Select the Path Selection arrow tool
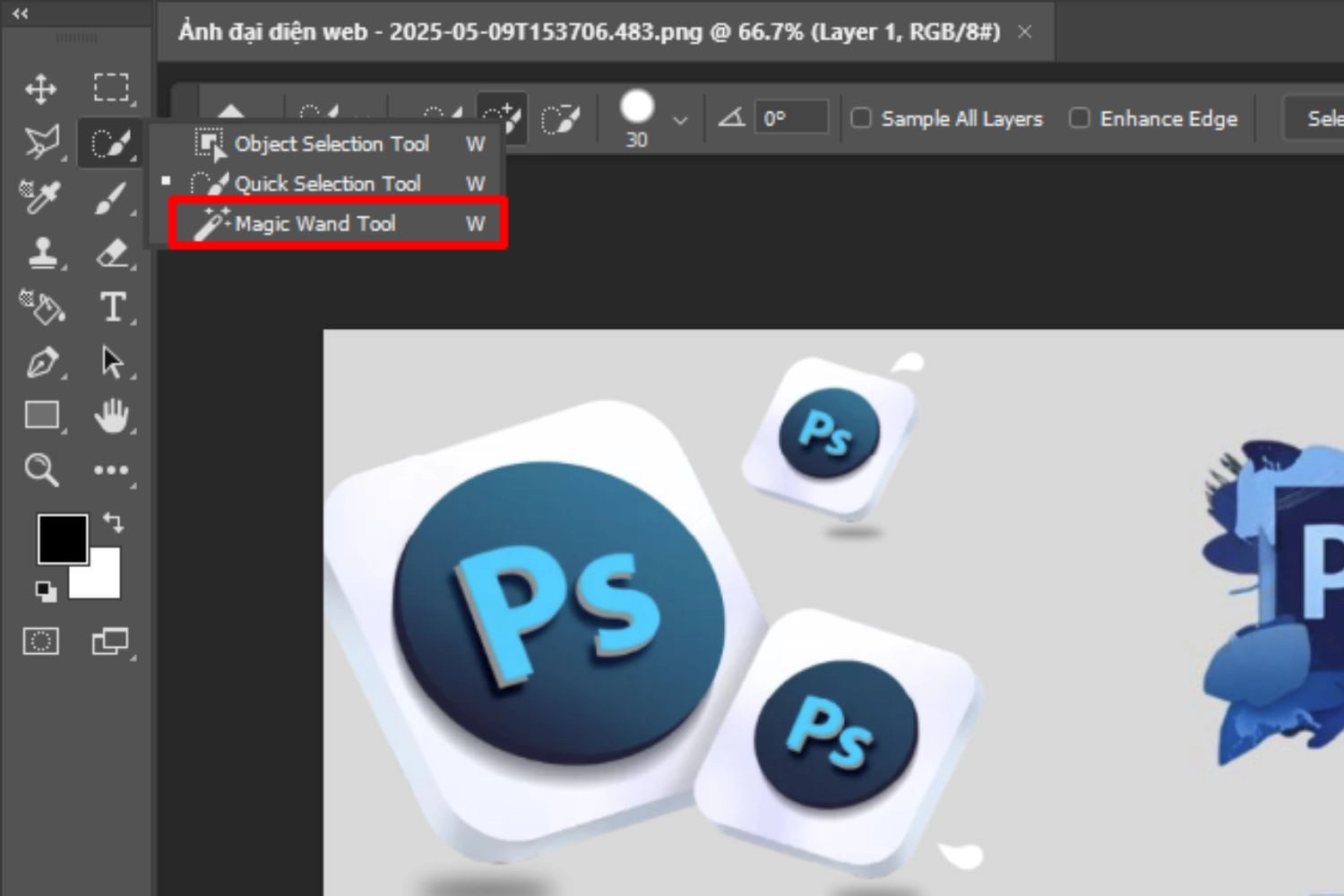Screen dimensions: 1344x896 (112, 362)
